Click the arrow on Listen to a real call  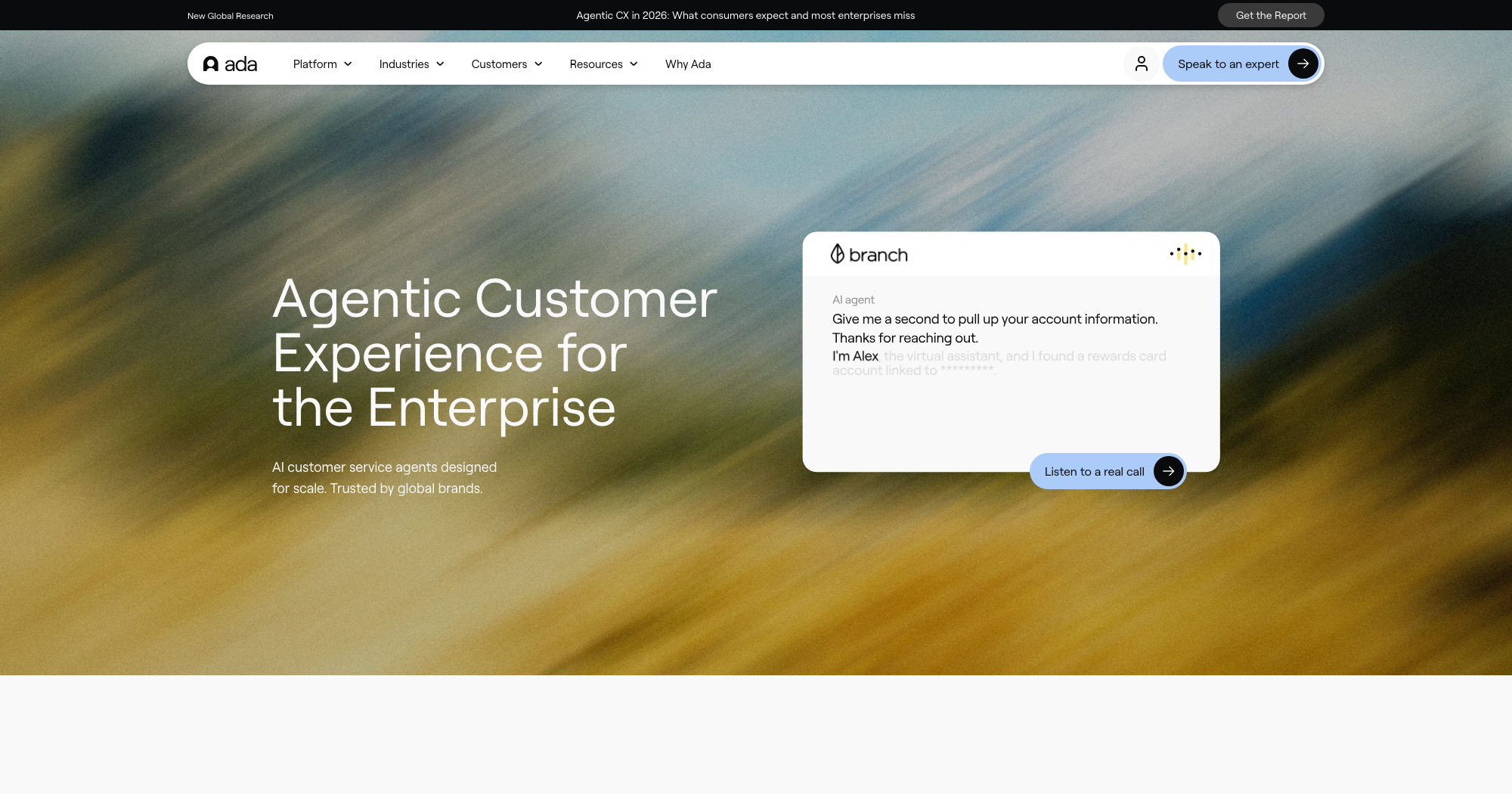click(x=1168, y=471)
